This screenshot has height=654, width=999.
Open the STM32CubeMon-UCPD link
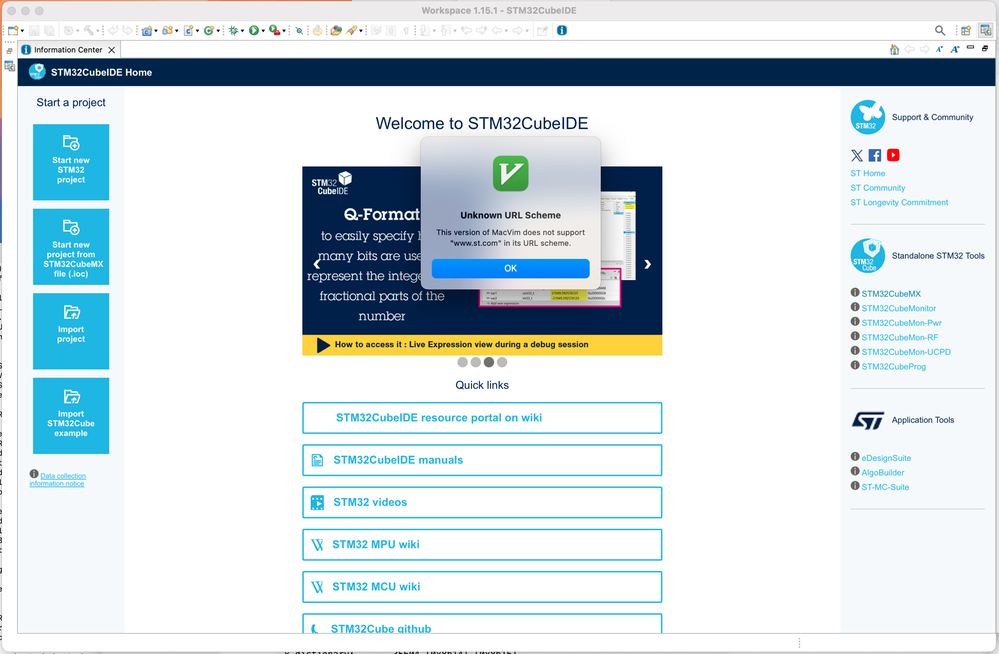906,352
